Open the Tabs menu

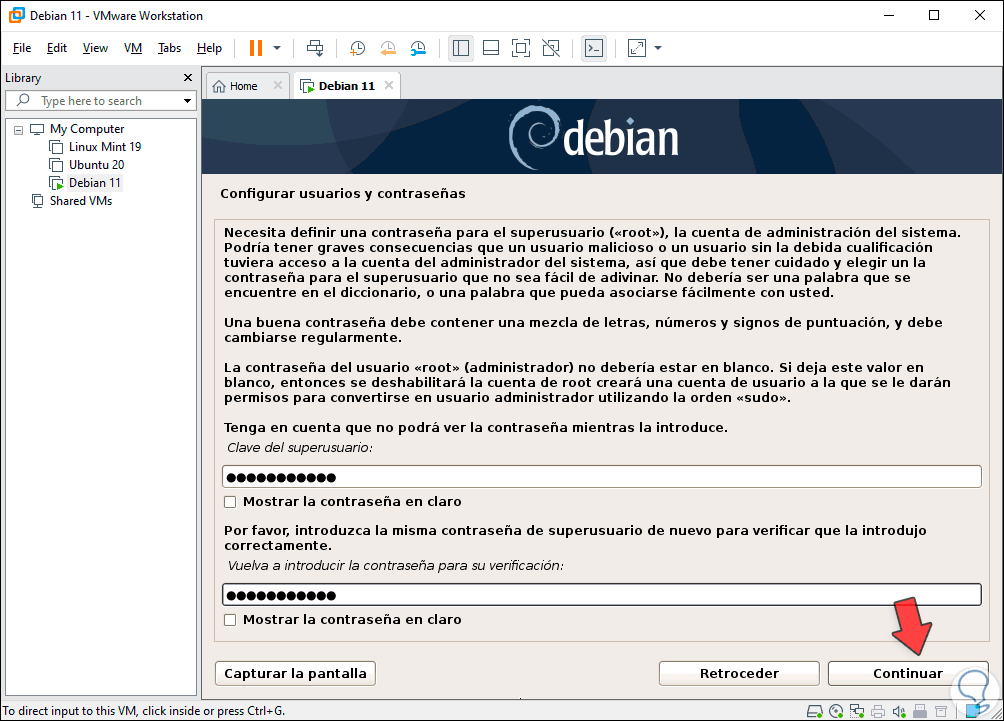pyautogui.click(x=169, y=48)
